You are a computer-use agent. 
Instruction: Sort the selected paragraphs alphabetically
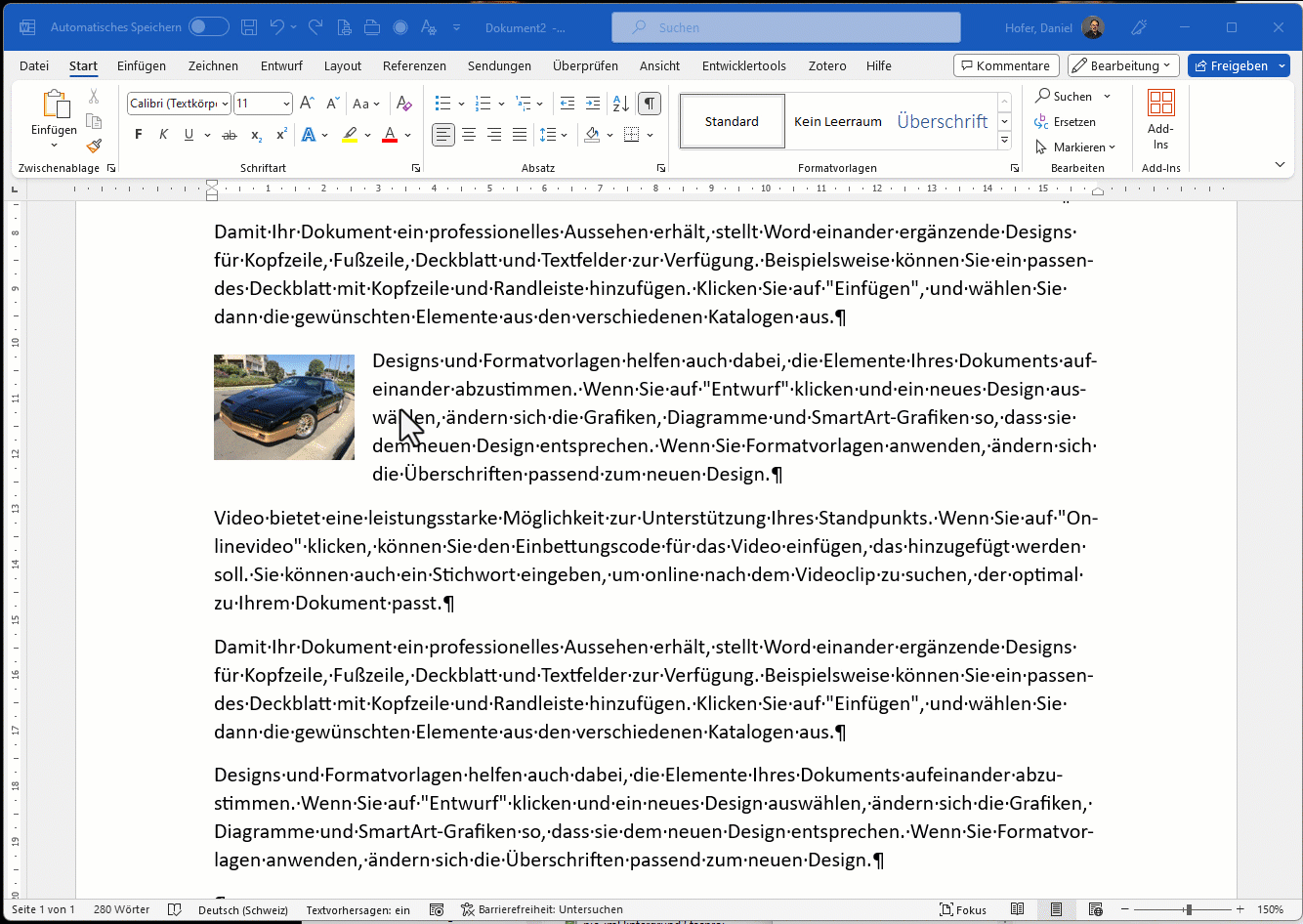(x=620, y=104)
